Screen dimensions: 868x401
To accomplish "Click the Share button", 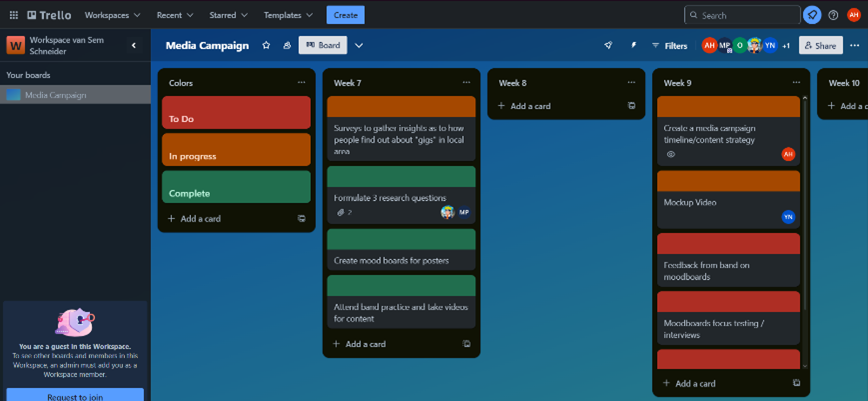I will tap(820, 45).
